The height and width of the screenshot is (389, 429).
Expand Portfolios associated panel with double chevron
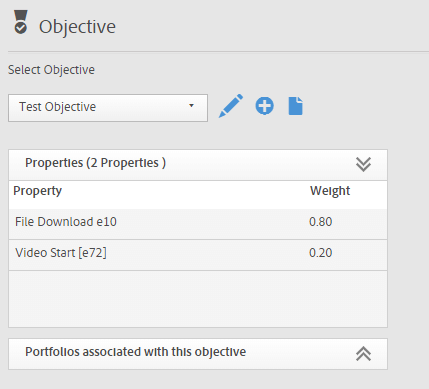pyautogui.click(x=363, y=354)
